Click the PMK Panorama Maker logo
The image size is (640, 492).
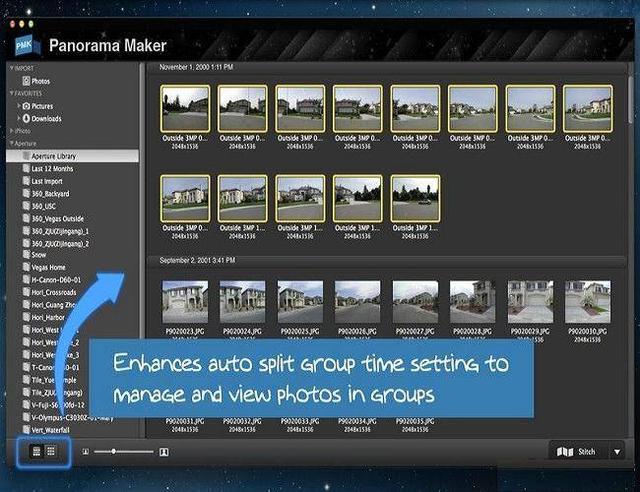27,45
